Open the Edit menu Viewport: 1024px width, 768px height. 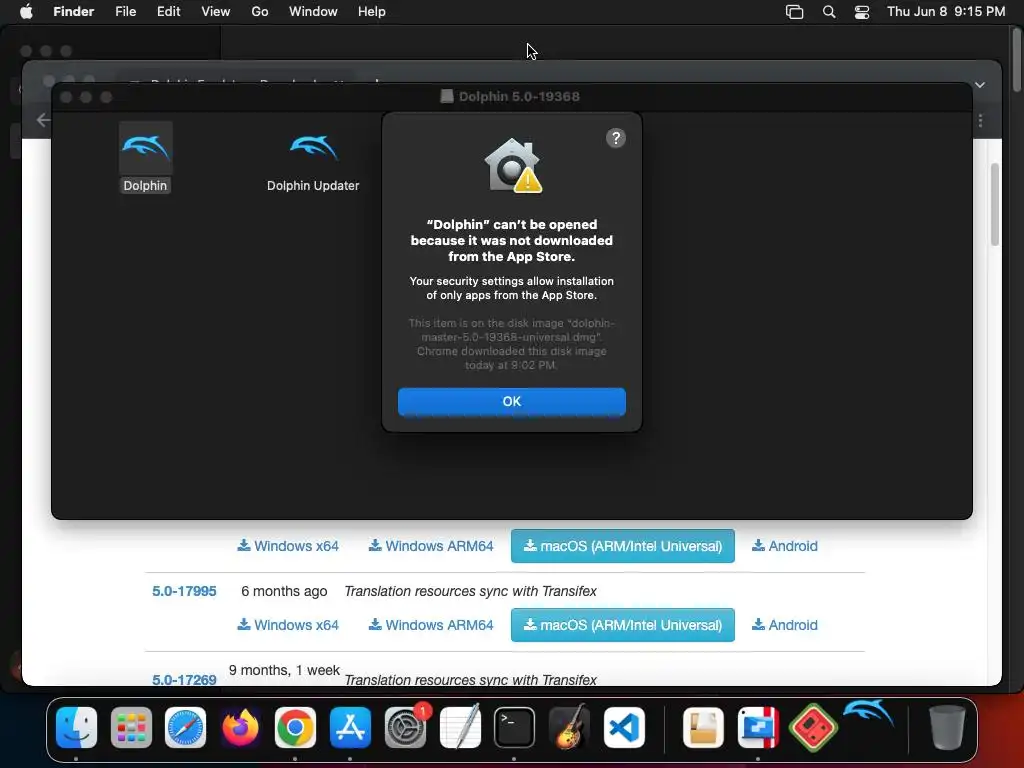[x=168, y=12]
